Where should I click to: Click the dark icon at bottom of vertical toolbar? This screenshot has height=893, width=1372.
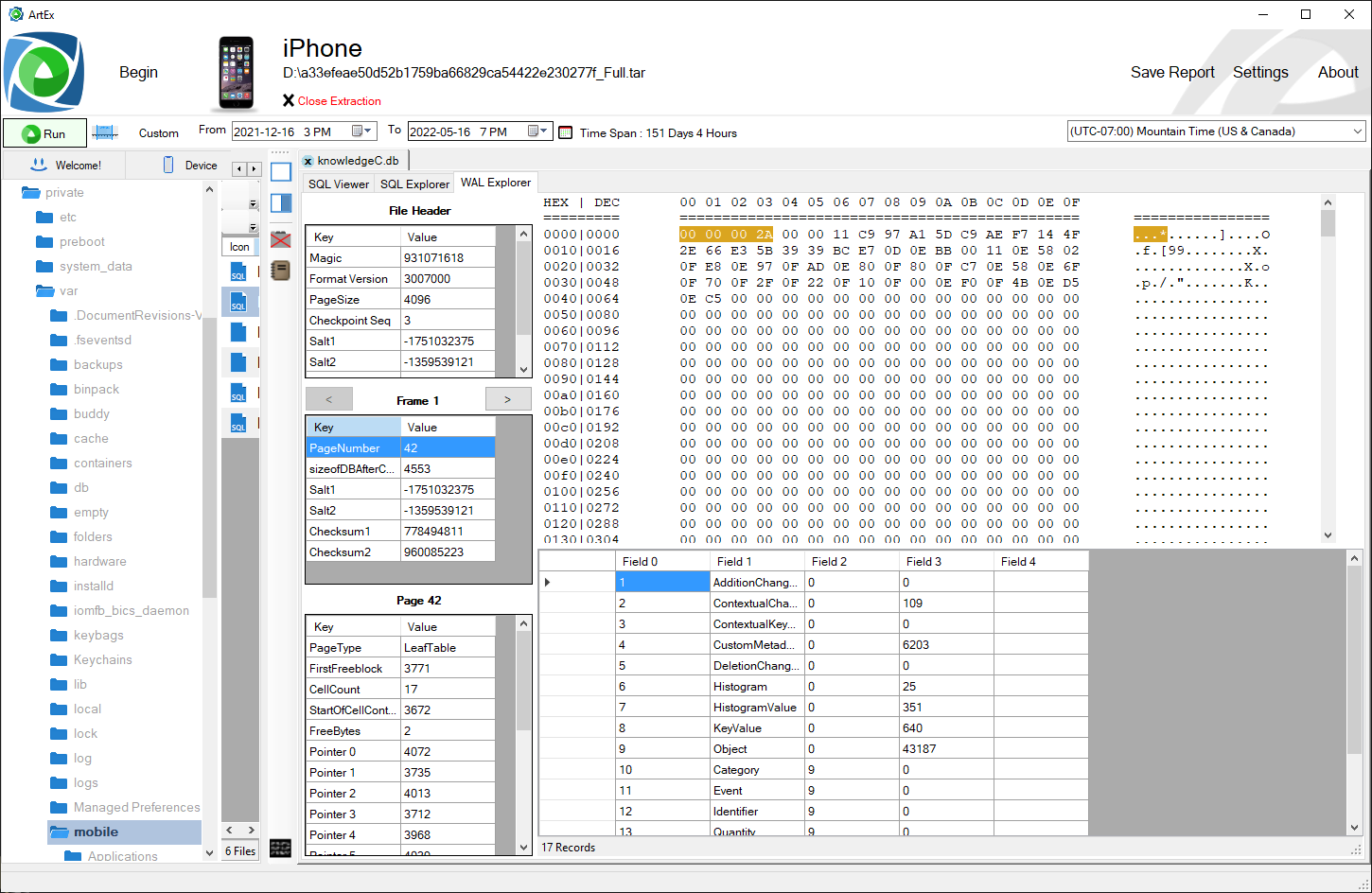point(280,848)
